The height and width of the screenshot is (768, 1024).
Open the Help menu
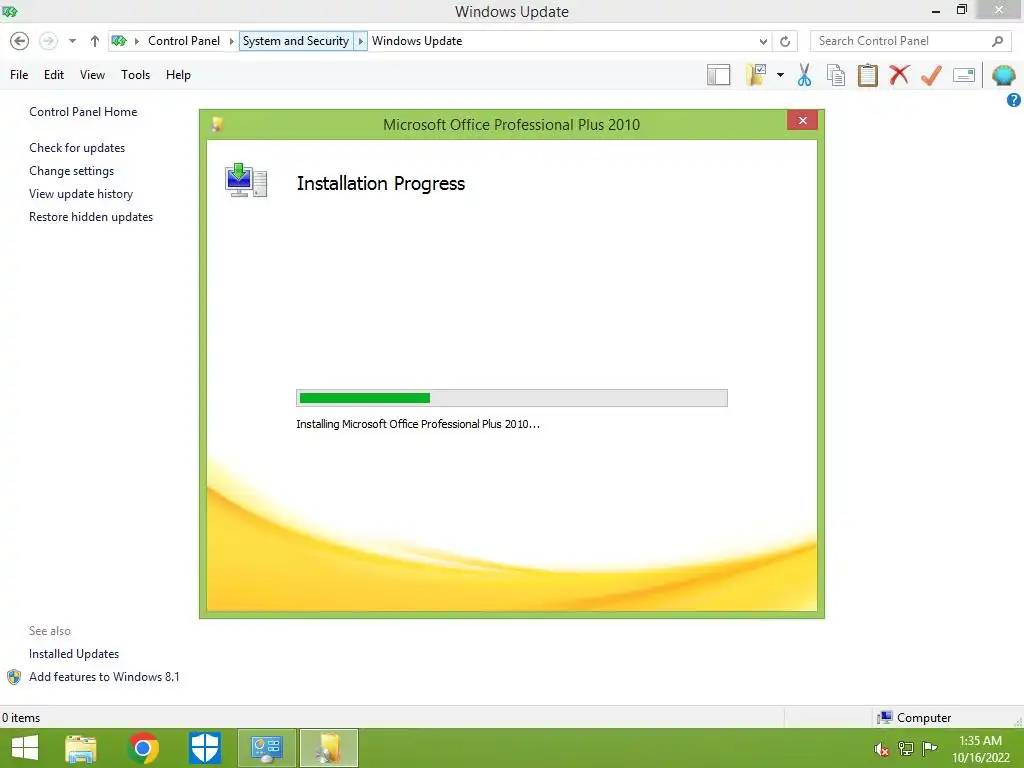pyautogui.click(x=178, y=75)
